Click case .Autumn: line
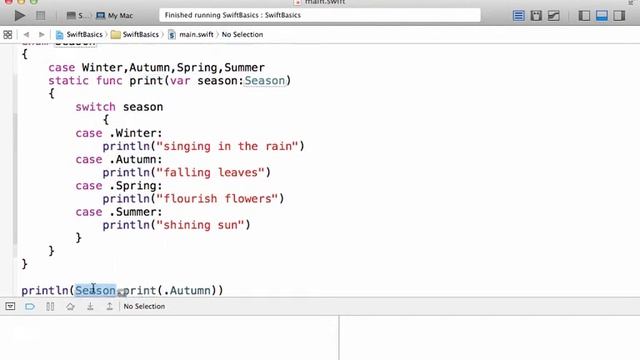 pos(119,159)
